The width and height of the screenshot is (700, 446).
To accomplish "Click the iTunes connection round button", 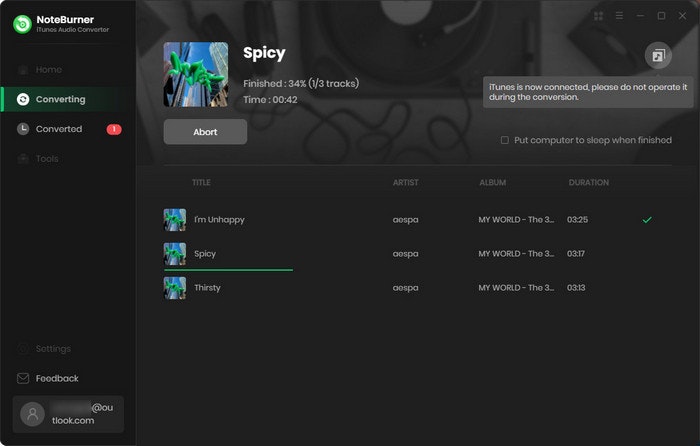I will (x=658, y=55).
